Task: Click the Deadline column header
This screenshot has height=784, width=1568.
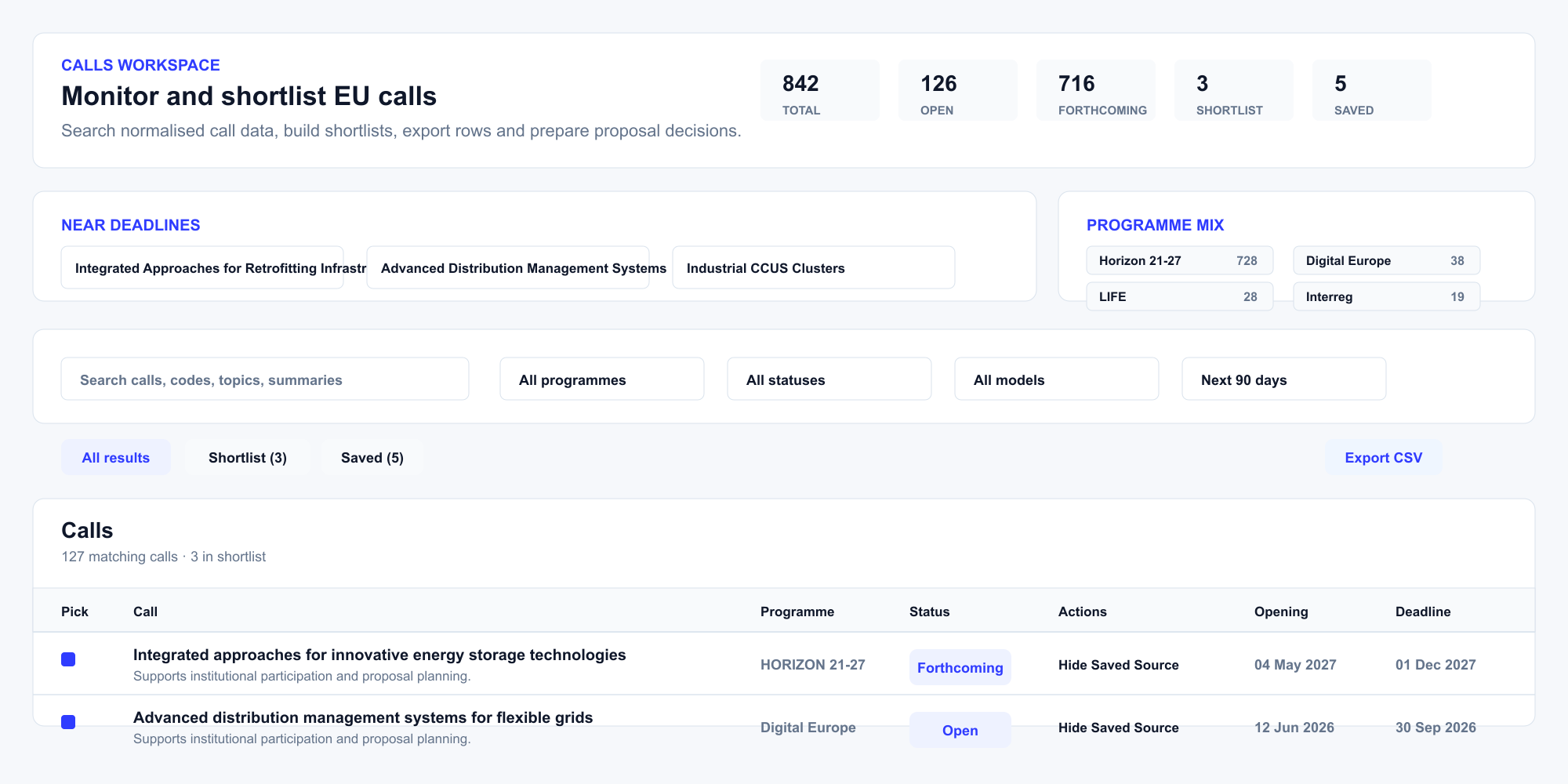Action: click(x=1423, y=612)
